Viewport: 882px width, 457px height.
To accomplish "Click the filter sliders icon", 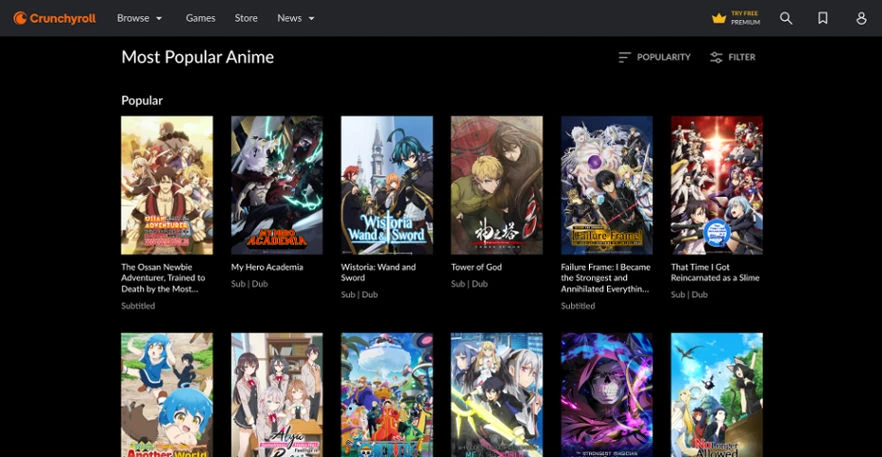I will (716, 57).
